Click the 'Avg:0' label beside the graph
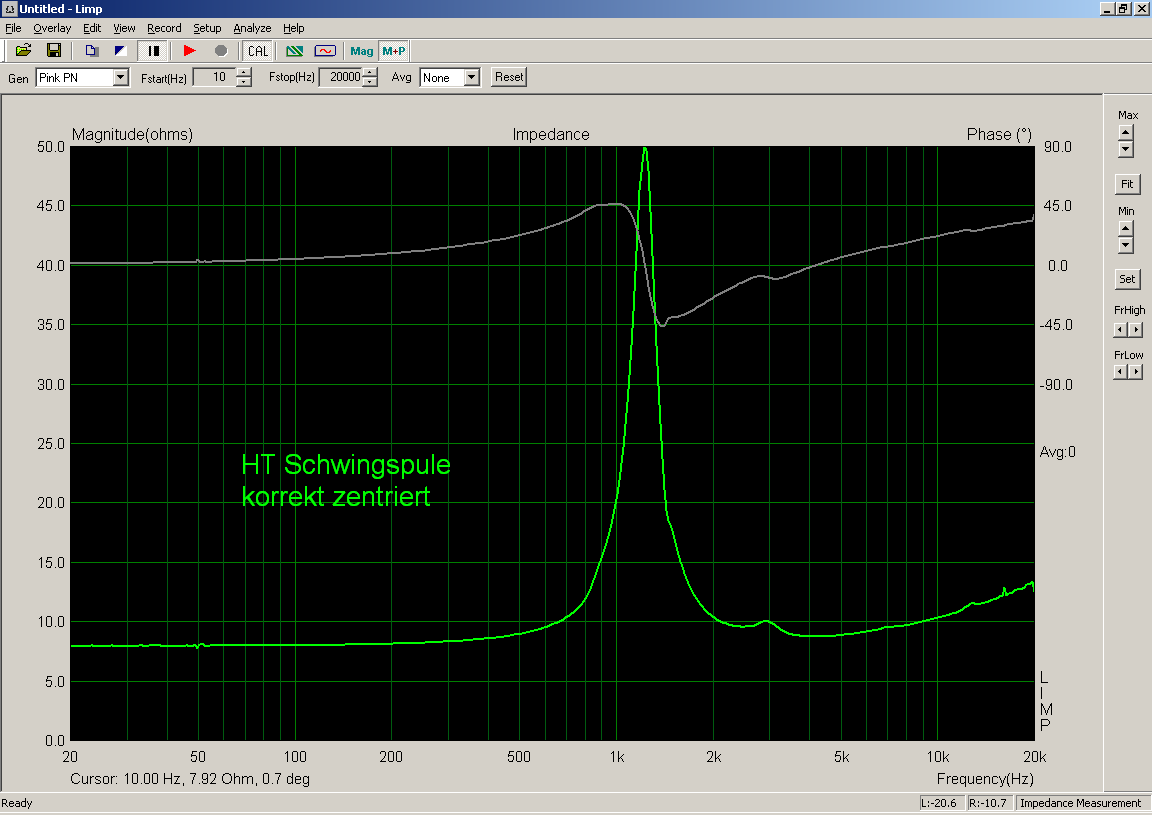The width and height of the screenshot is (1152, 815). click(x=1057, y=452)
